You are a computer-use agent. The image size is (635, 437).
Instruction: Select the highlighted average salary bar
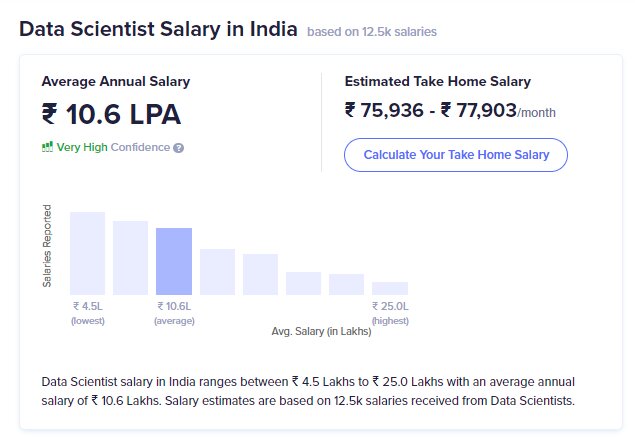coord(174,261)
